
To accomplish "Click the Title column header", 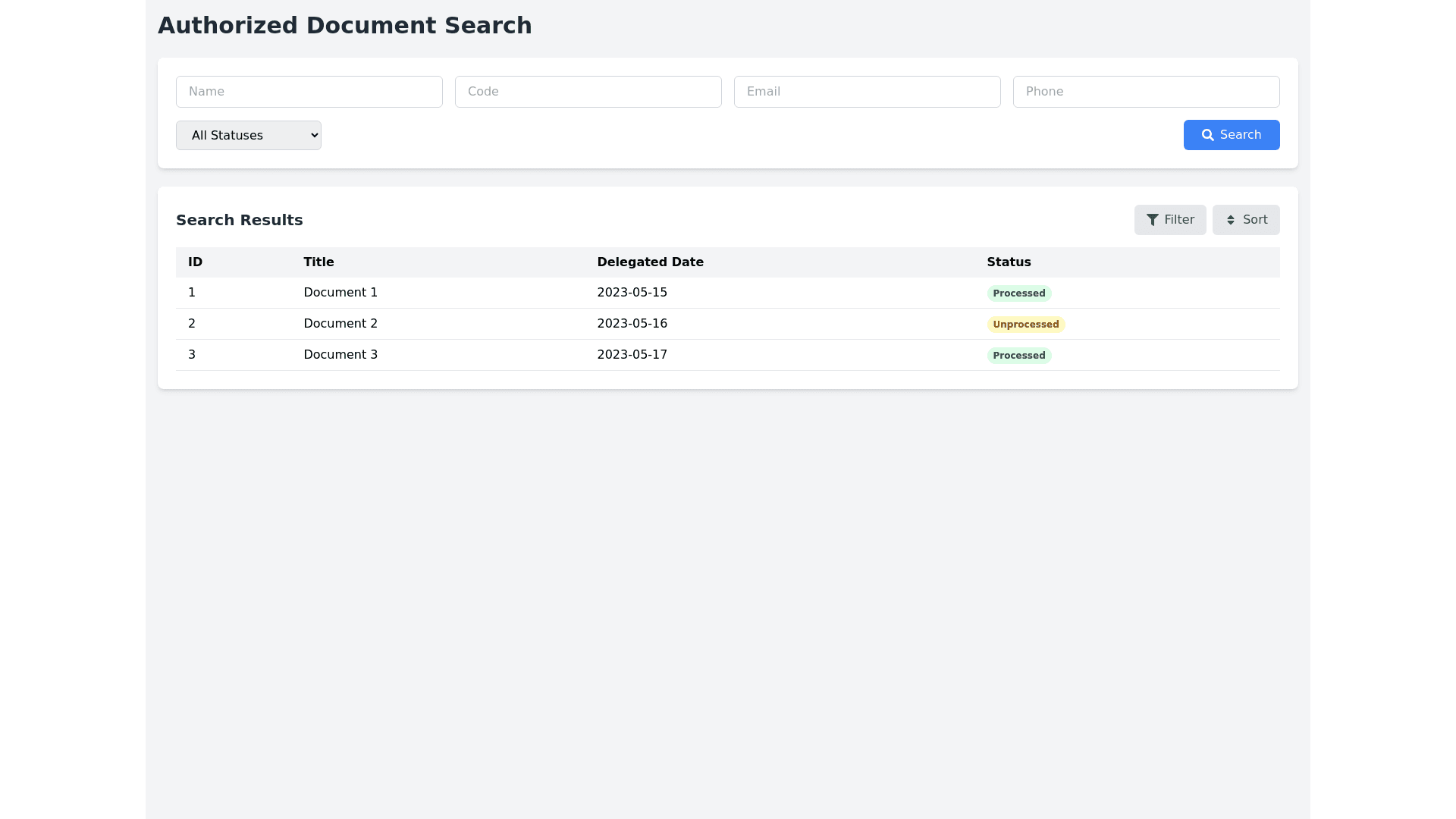I will pos(318,262).
